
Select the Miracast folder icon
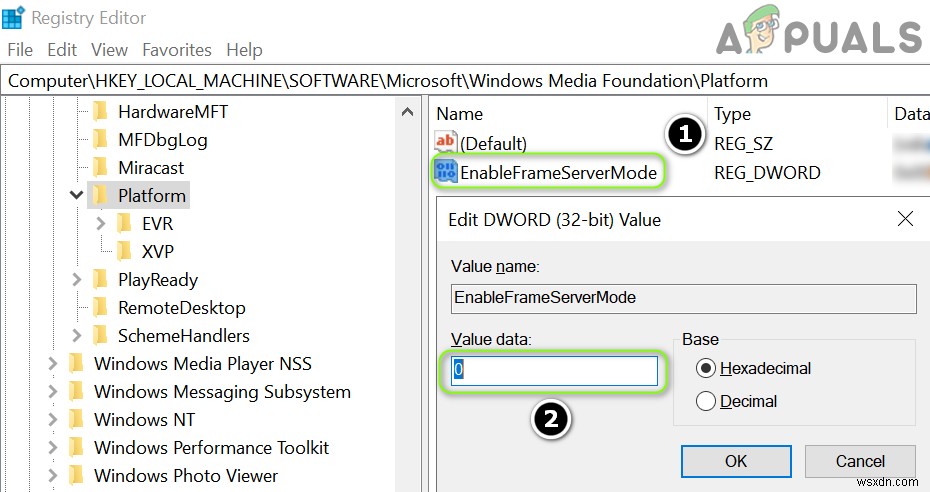tap(100, 167)
